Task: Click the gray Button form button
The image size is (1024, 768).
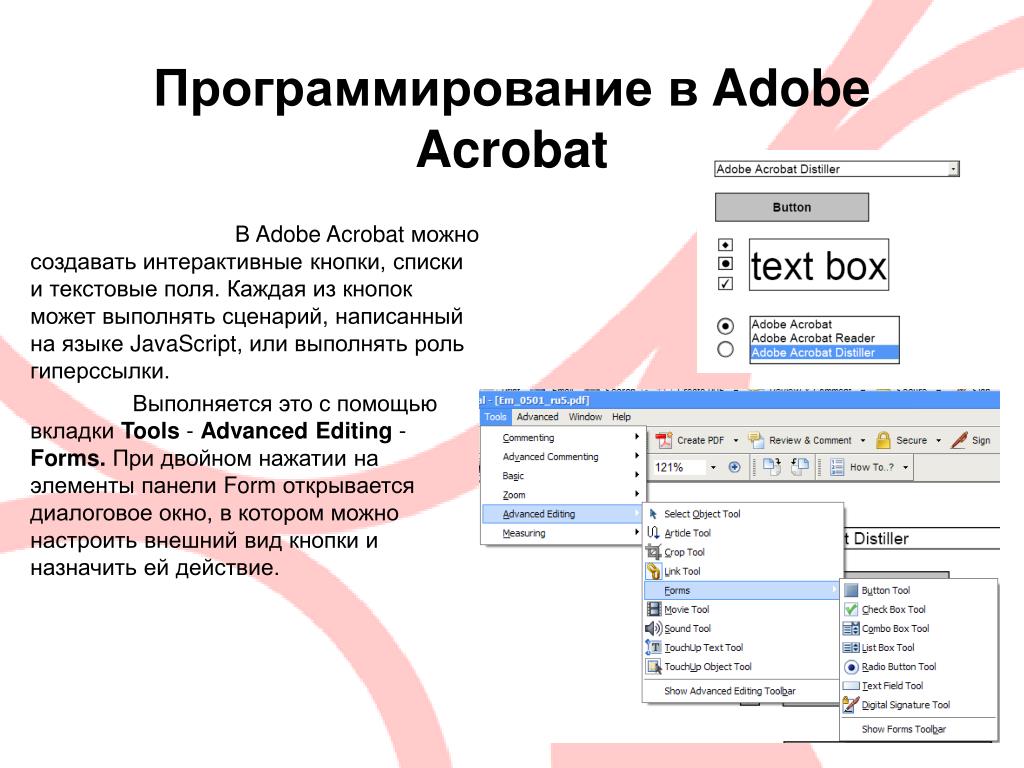Action: click(x=792, y=207)
